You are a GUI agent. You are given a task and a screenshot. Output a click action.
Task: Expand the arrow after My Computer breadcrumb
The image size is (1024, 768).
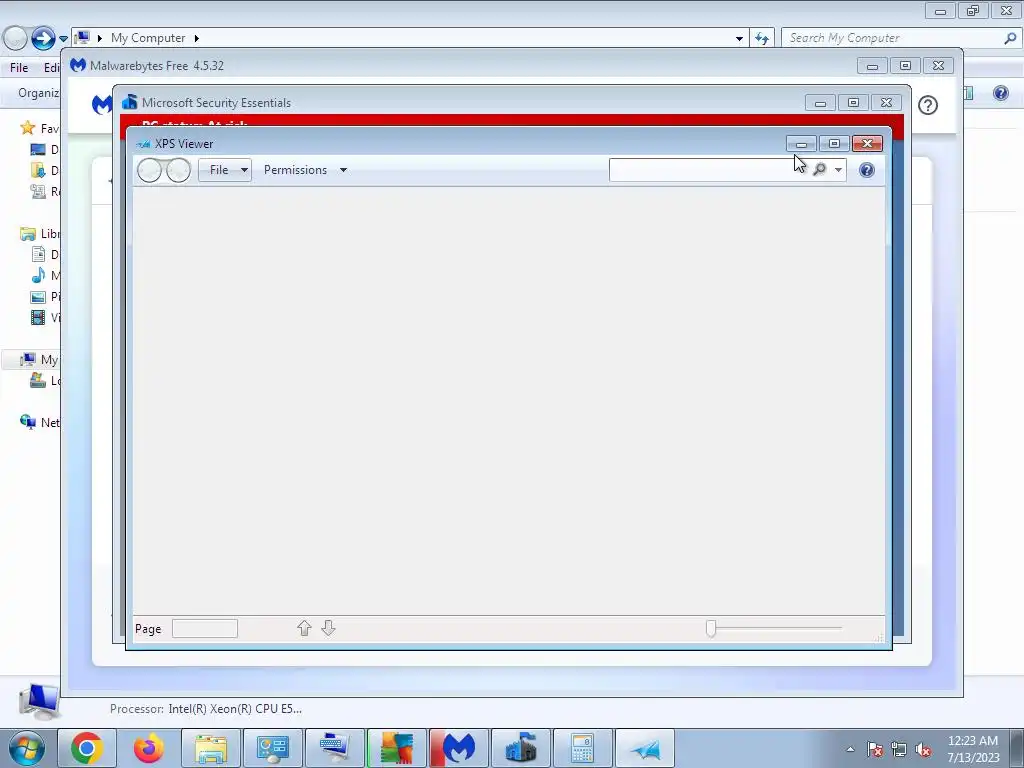pos(196,38)
